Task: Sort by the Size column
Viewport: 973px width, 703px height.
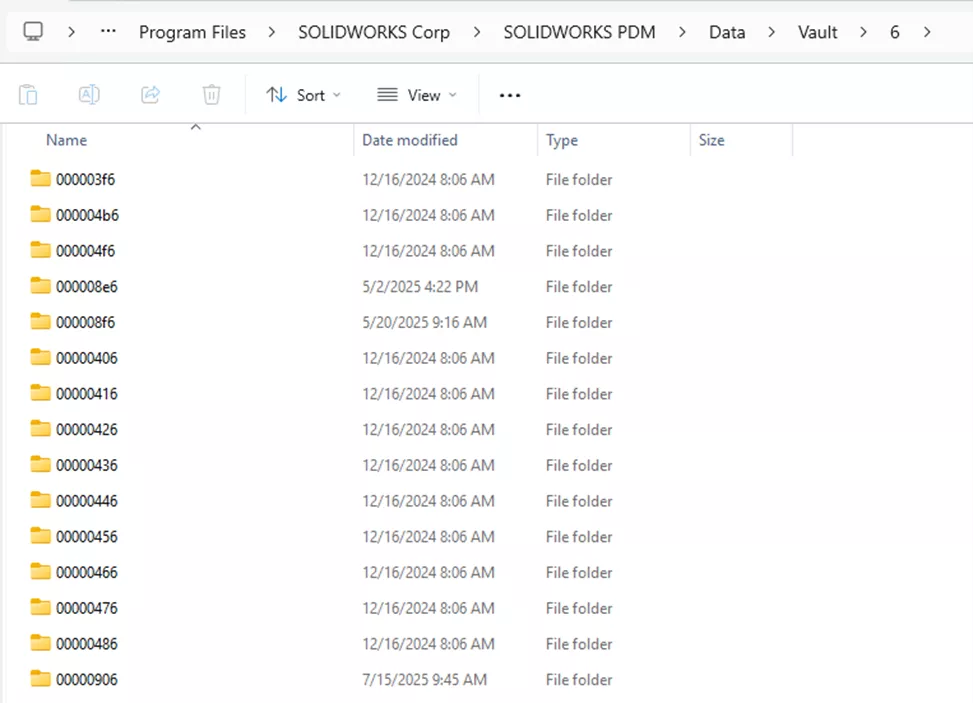Action: click(711, 140)
